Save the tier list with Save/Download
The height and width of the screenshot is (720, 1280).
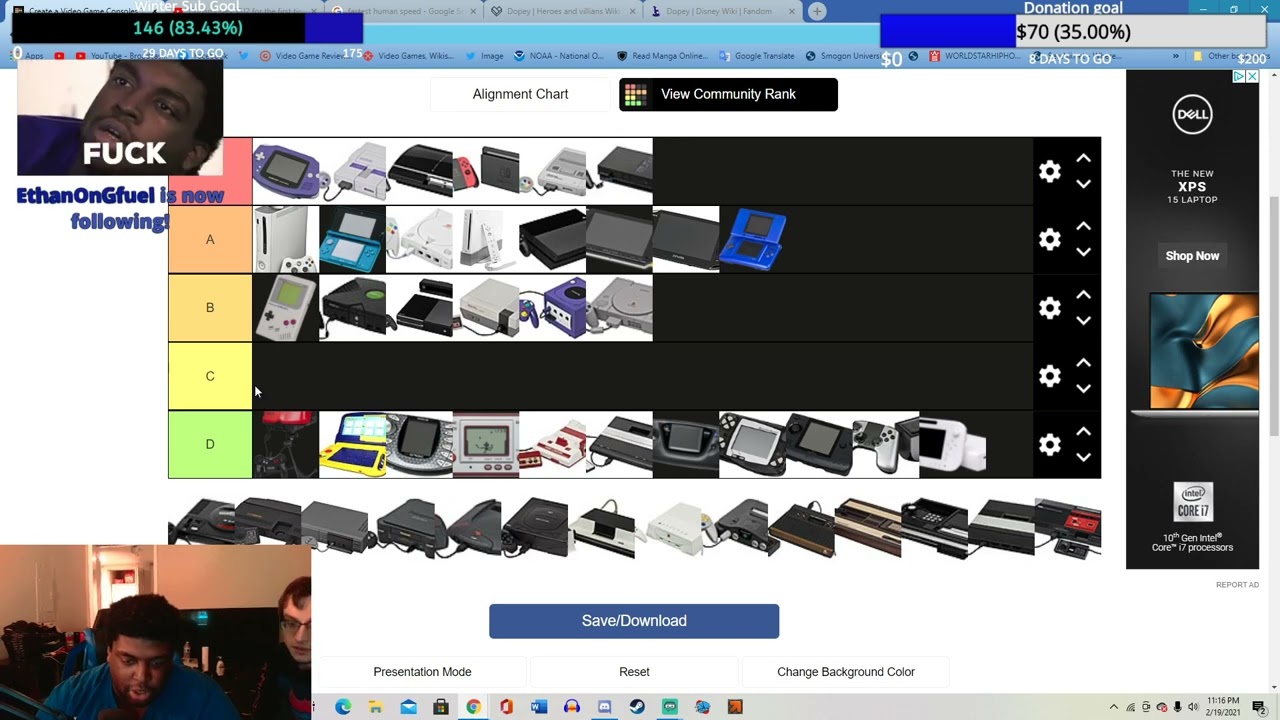(x=634, y=621)
